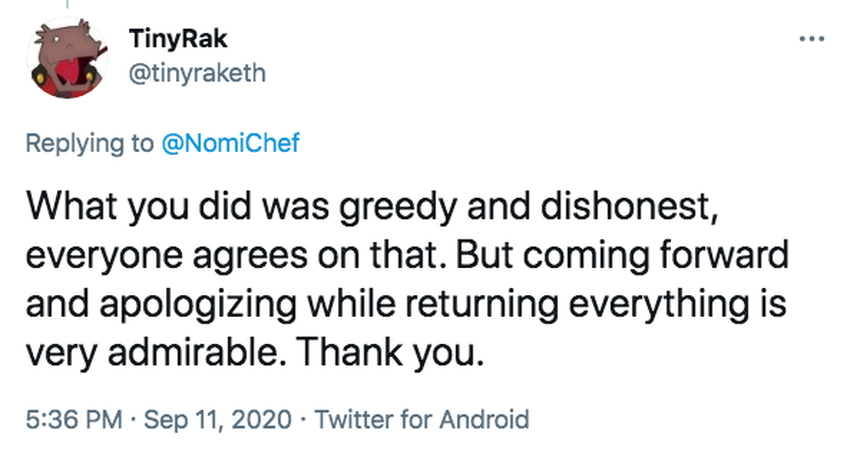Viewport: 850px width, 460px height.
Task: Open the Twitter for Android source link
Action: [421, 419]
